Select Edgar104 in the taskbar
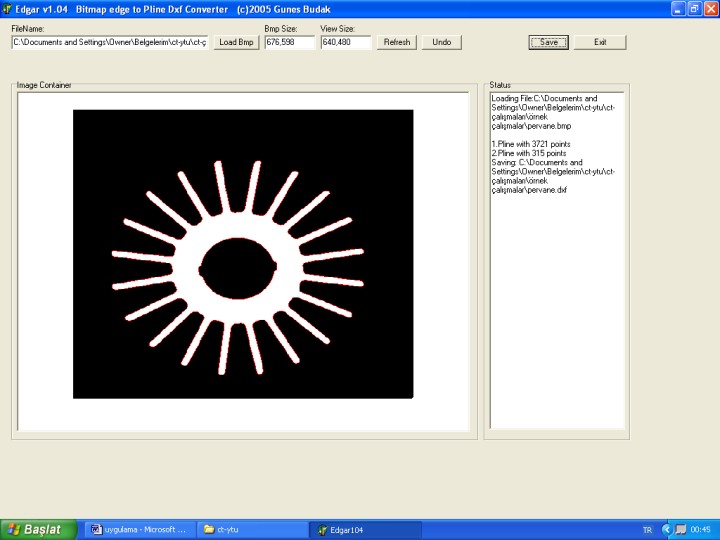This screenshot has height=540, width=720. coord(365,529)
